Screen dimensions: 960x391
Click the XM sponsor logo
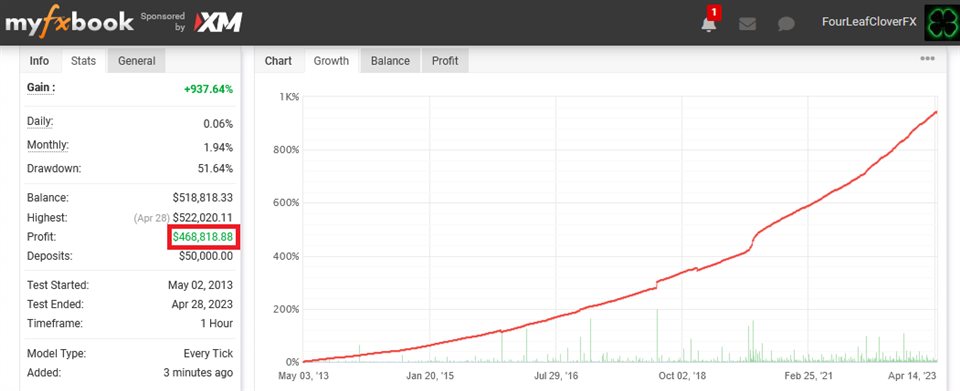218,23
